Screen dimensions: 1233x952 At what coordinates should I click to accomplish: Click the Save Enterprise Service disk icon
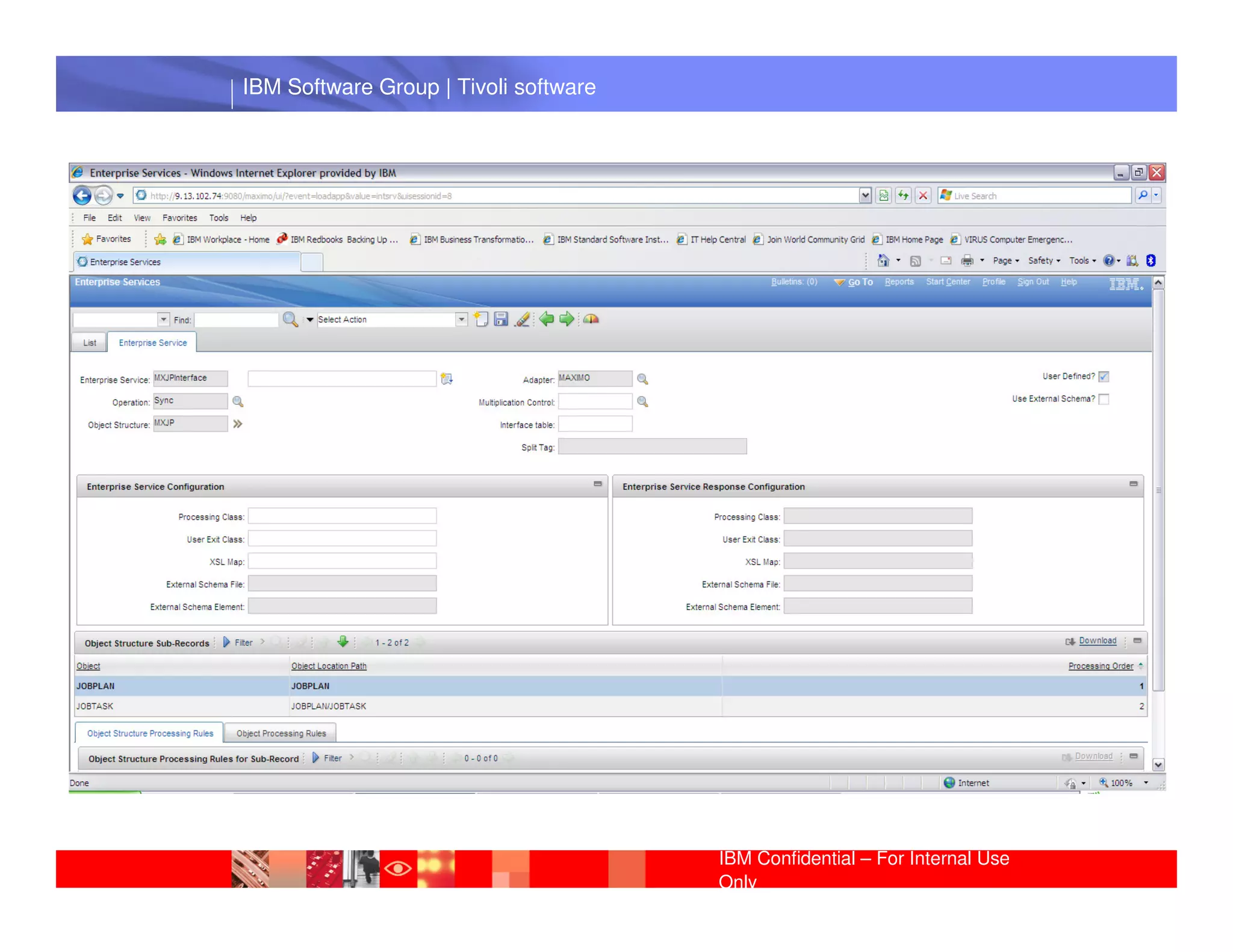(x=501, y=319)
